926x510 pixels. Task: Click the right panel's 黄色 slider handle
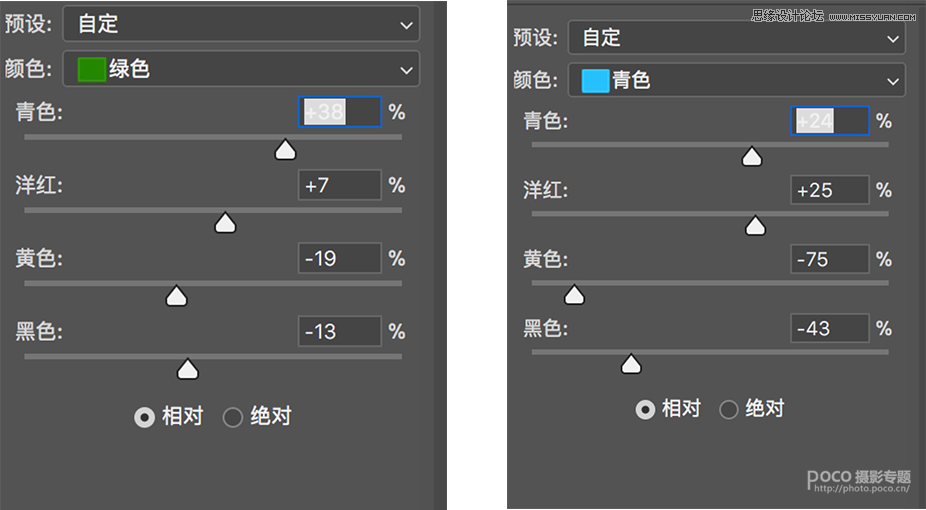[574, 295]
